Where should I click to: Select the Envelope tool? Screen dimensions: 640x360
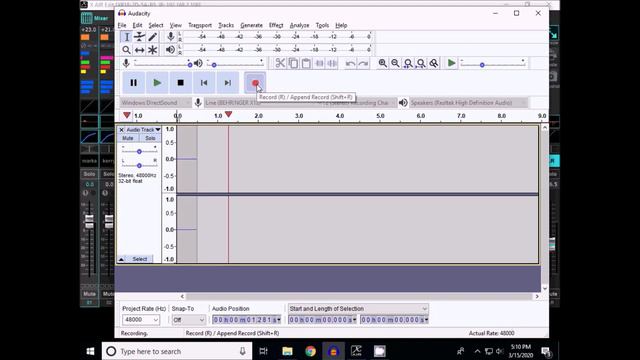(139, 37)
